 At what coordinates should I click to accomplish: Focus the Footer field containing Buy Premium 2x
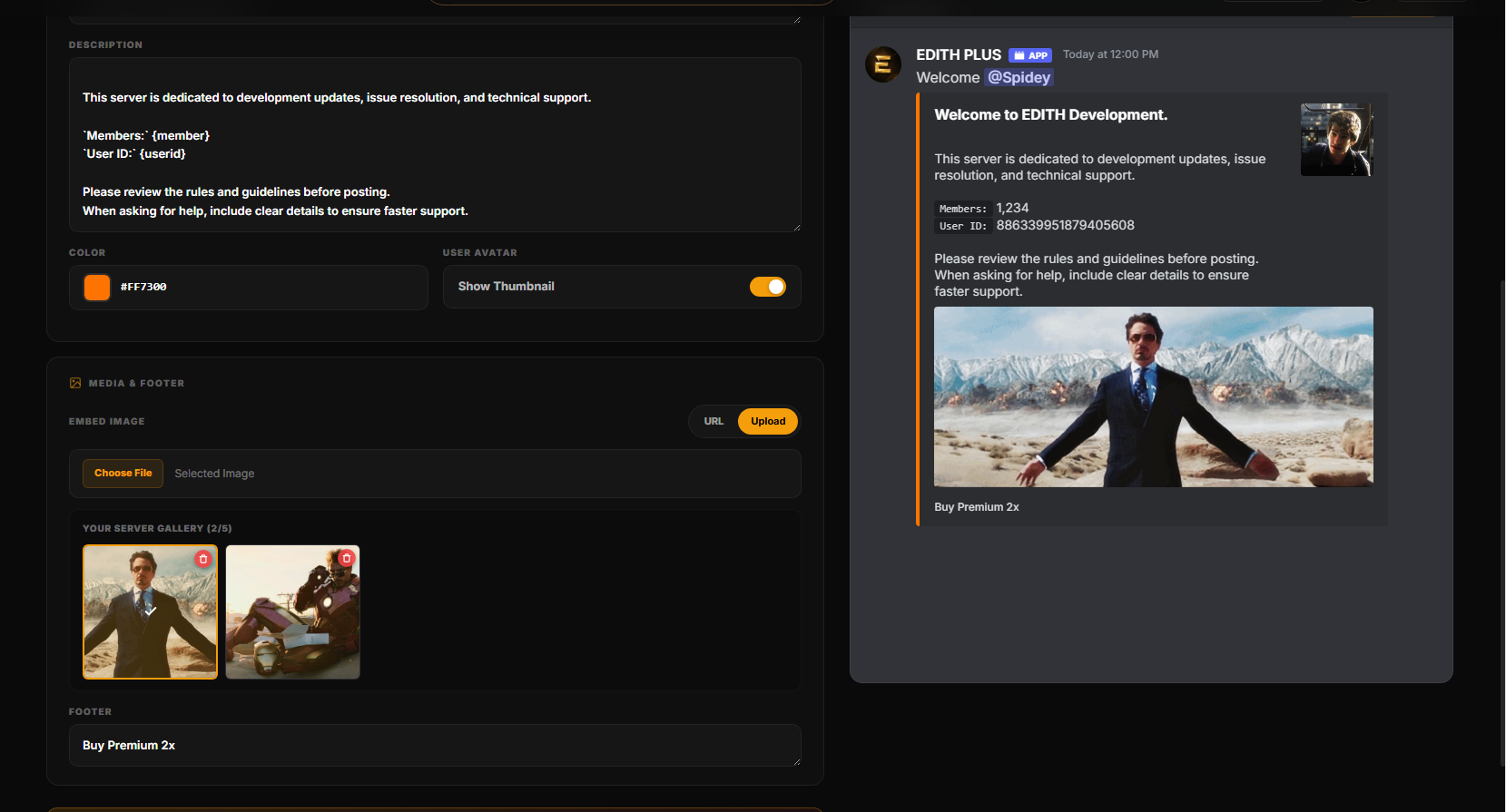[435, 746]
